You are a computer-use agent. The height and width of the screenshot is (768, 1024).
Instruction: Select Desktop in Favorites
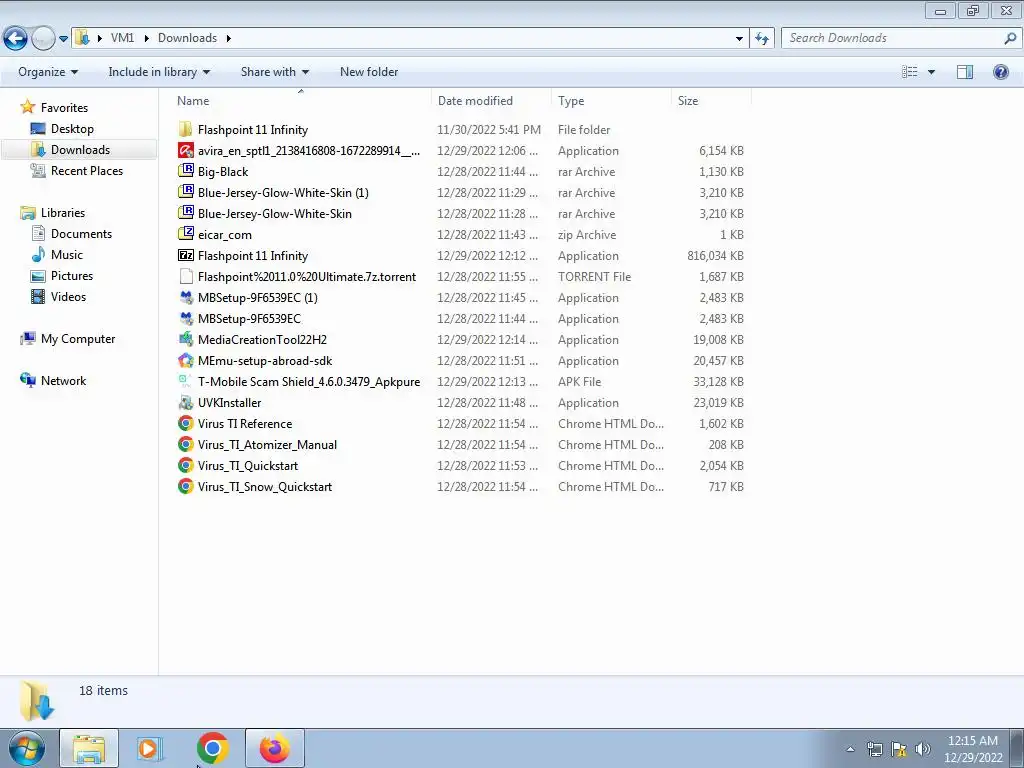[62, 129]
